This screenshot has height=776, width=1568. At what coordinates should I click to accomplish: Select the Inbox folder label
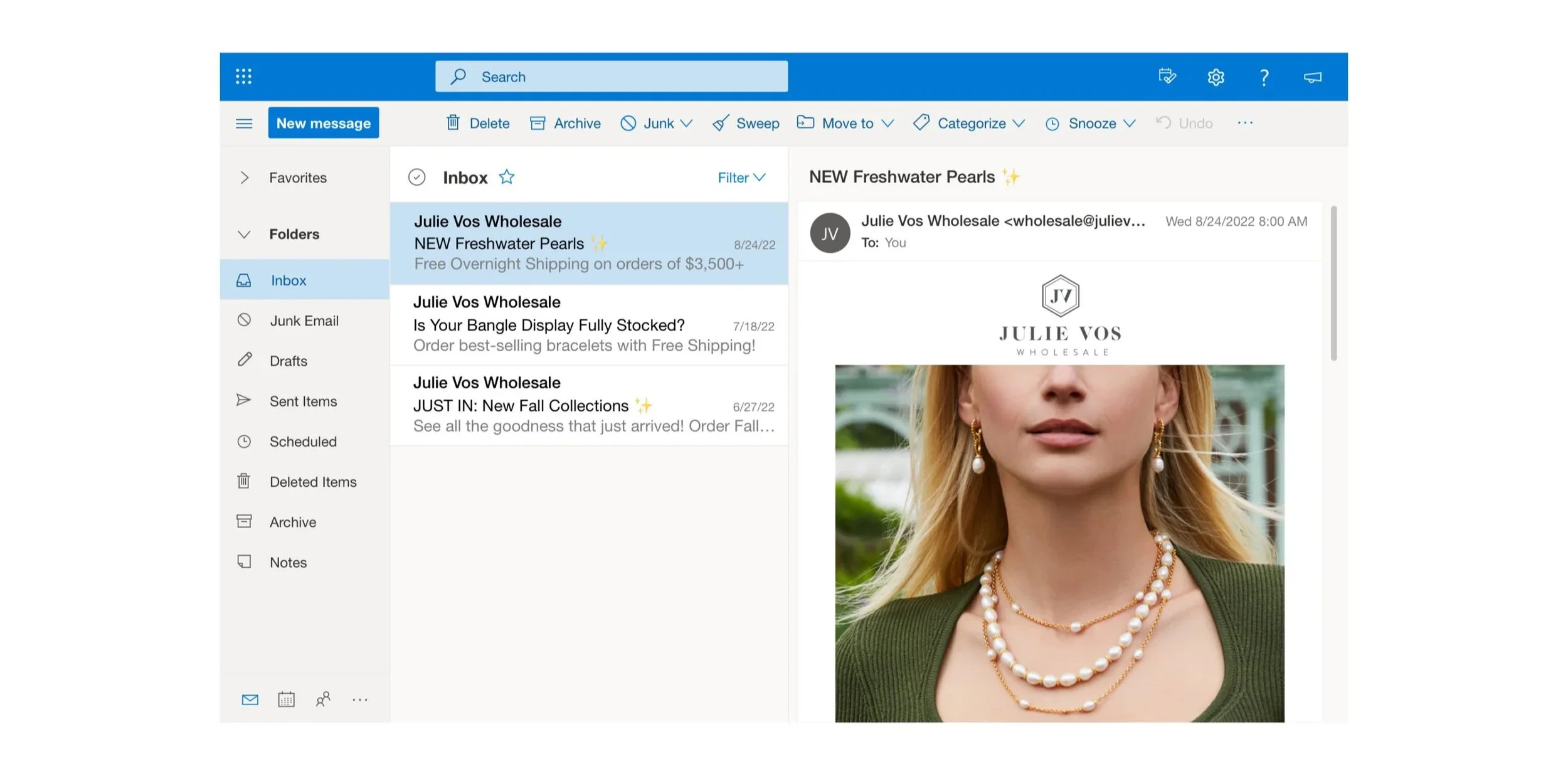pos(289,280)
